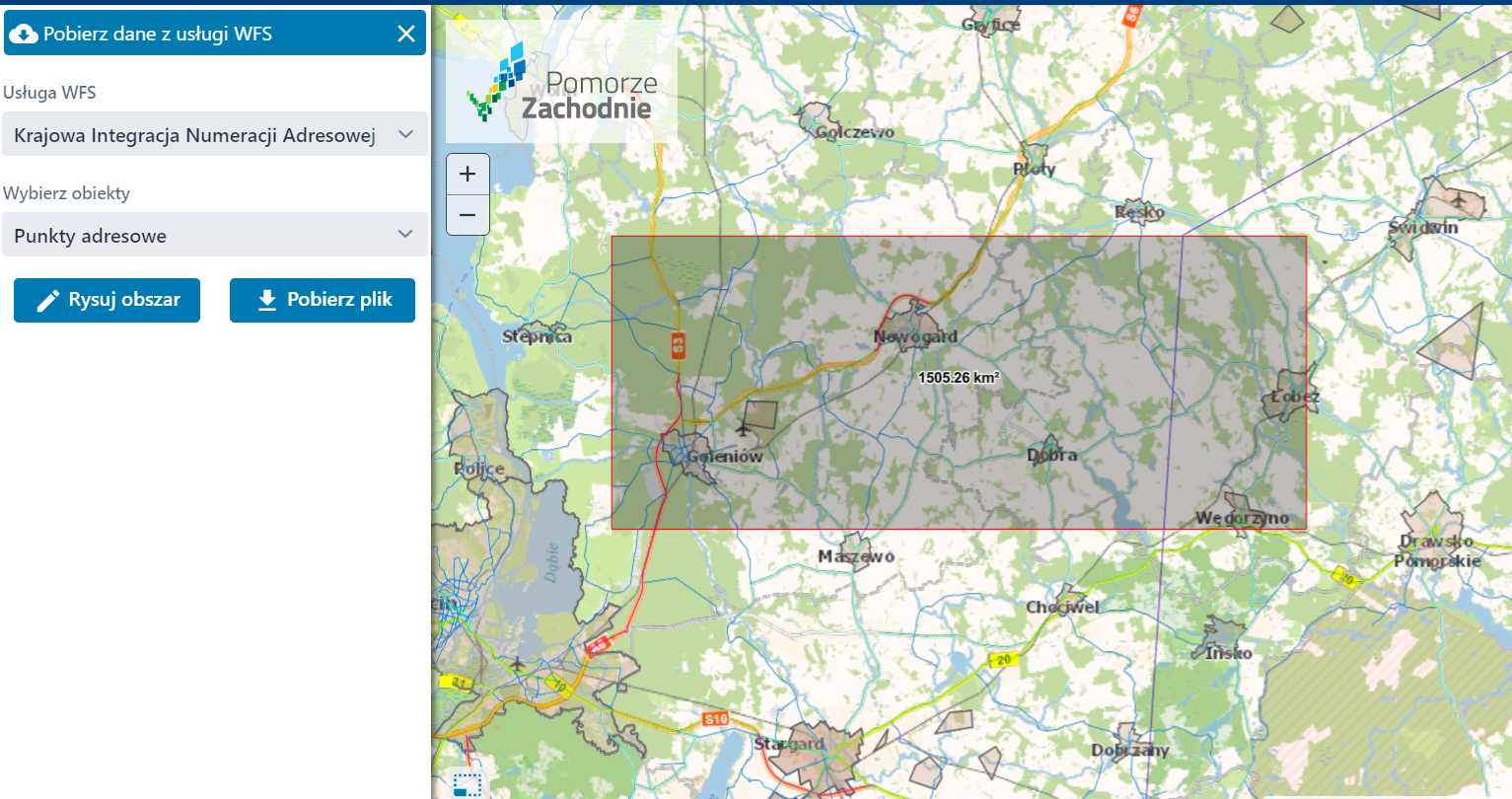Close the Pobierz dane z usługi WFS panel
Image resolution: width=1512 pixels, height=799 pixels.
pyautogui.click(x=405, y=34)
